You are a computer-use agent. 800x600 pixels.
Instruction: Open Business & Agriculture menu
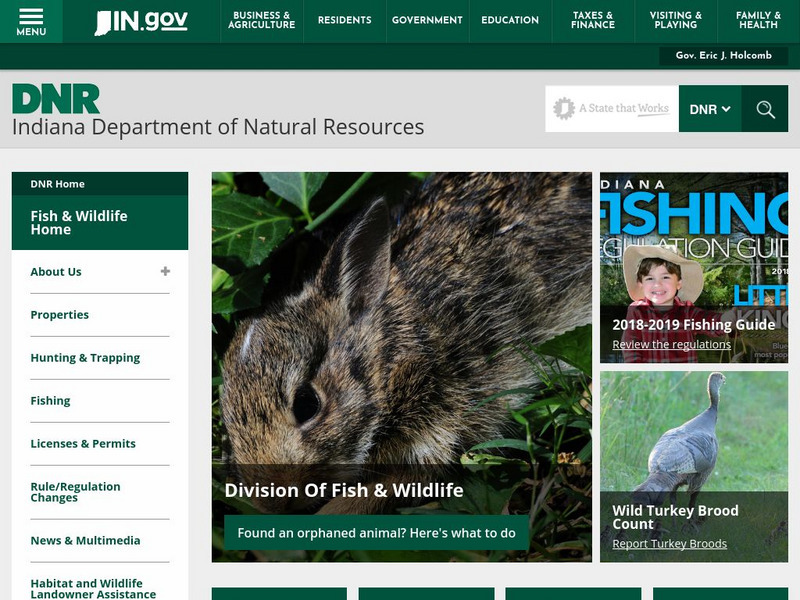click(x=261, y=21)
